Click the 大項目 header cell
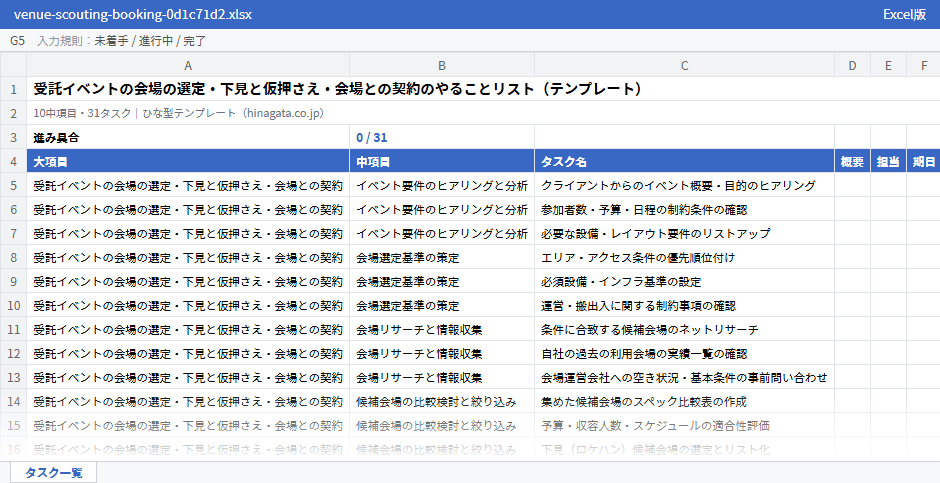This screenshot has height=483, width=940. point(188,161)
